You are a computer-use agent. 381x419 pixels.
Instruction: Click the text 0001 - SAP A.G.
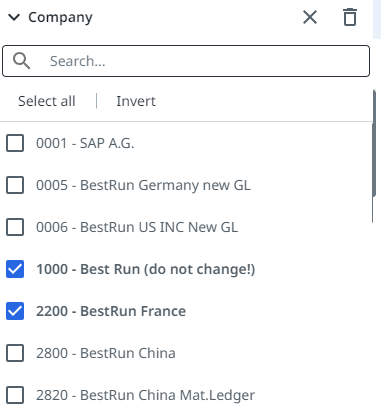click(85, 143)
